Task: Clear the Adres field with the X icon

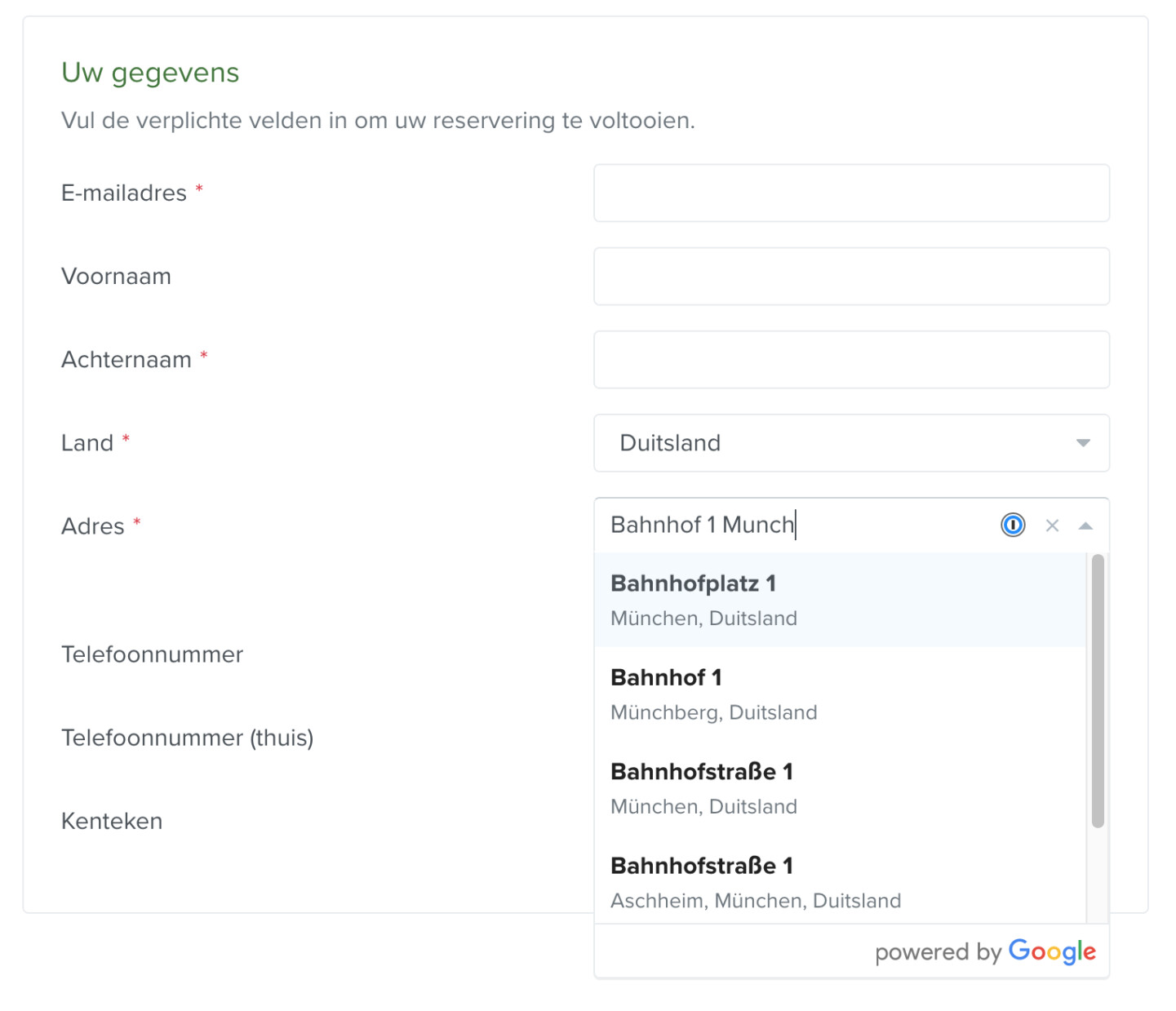Action: click(x=1052, y=525)
